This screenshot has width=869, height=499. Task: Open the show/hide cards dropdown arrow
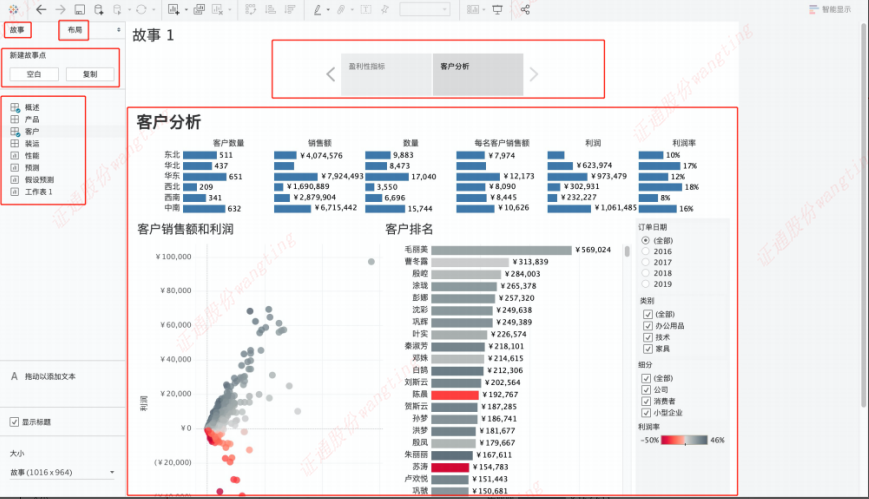(x=484, y=10)
